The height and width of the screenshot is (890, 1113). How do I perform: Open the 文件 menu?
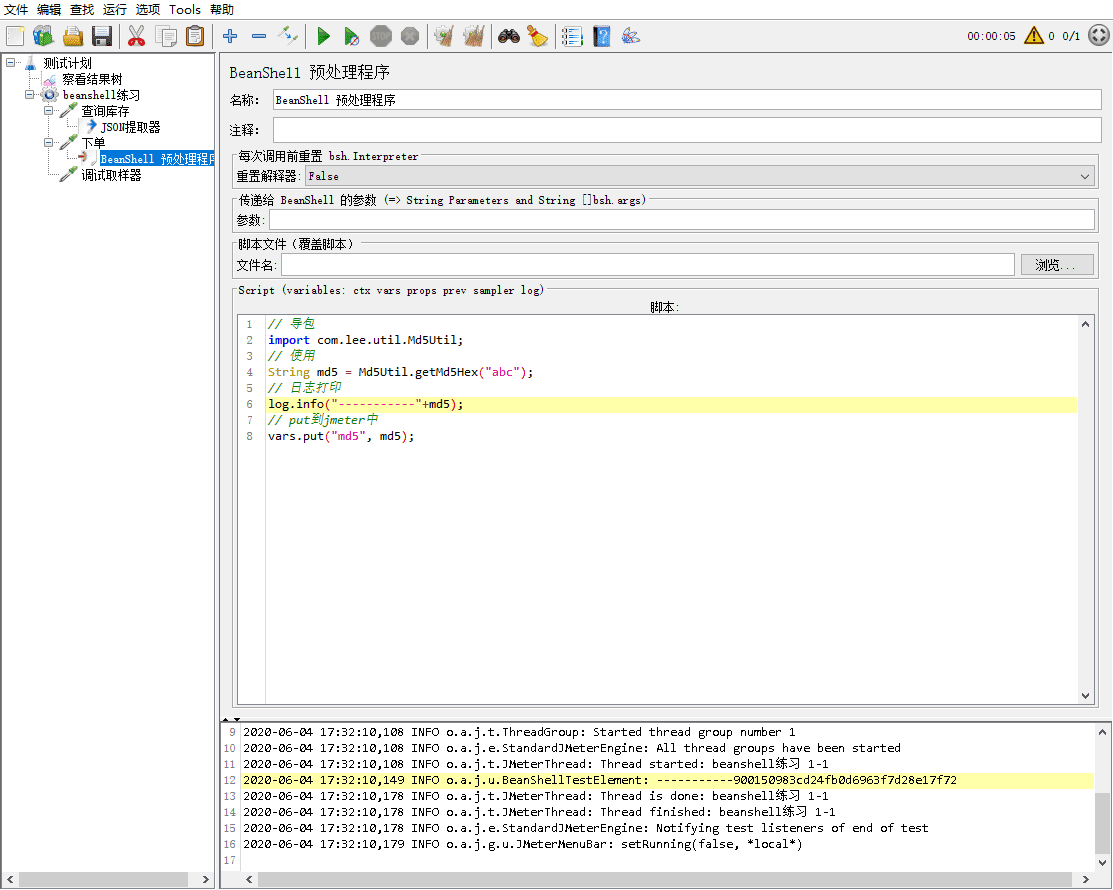[16, 9]
